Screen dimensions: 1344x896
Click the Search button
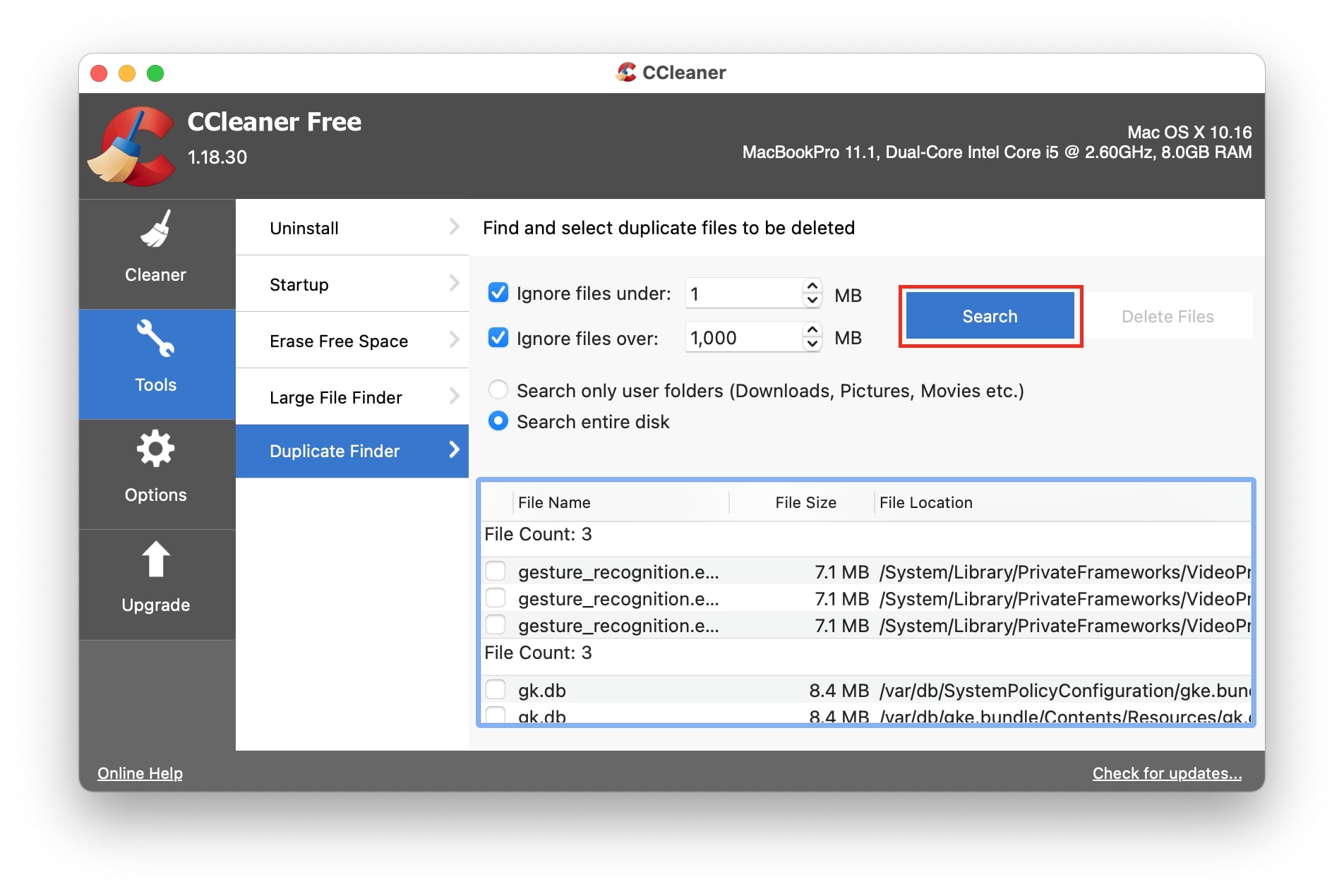point(990,316)
